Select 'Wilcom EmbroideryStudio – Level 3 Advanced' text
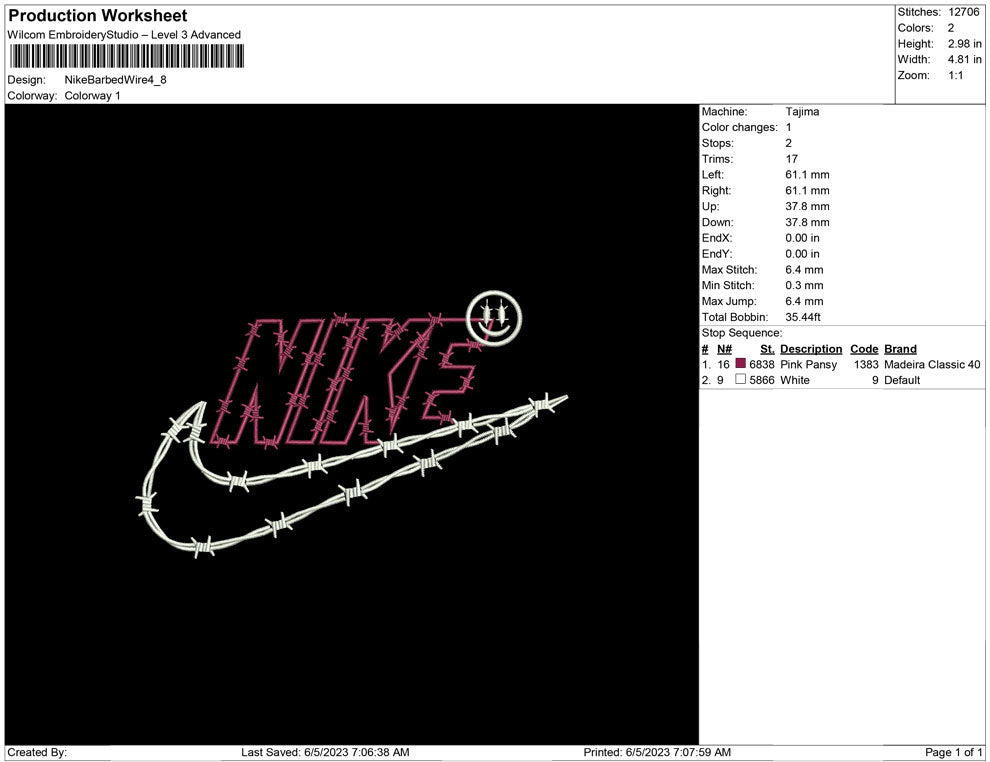Image resolution: width=990 pixels, height=762 pixels. [x=124, y=35]
